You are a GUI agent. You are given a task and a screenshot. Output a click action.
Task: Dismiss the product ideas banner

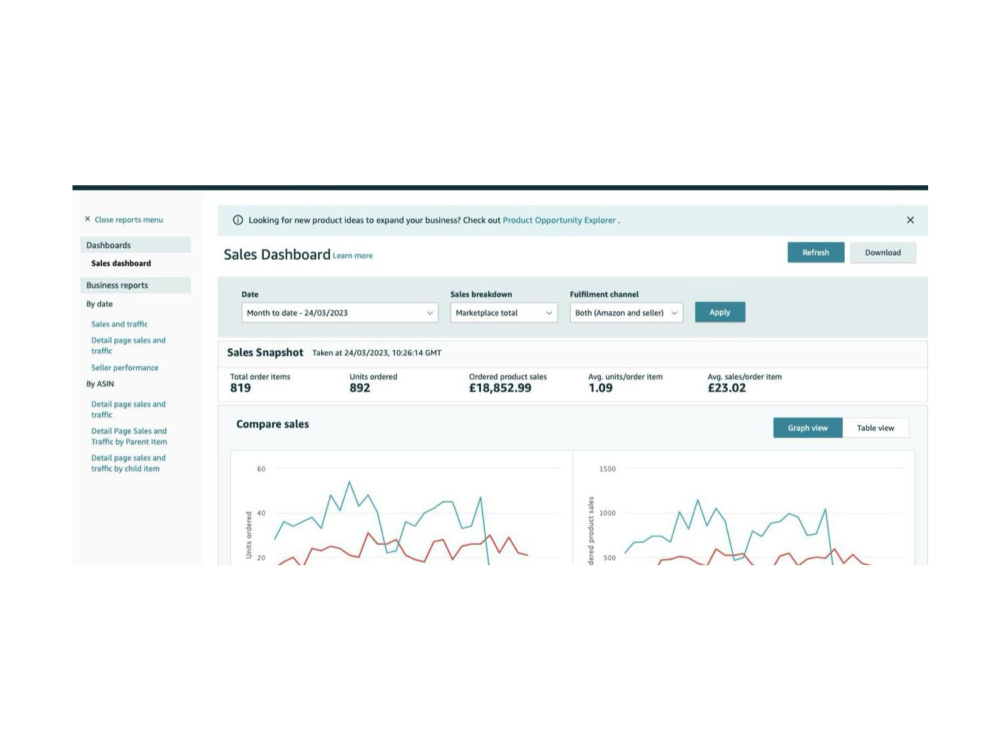(910, 220)
